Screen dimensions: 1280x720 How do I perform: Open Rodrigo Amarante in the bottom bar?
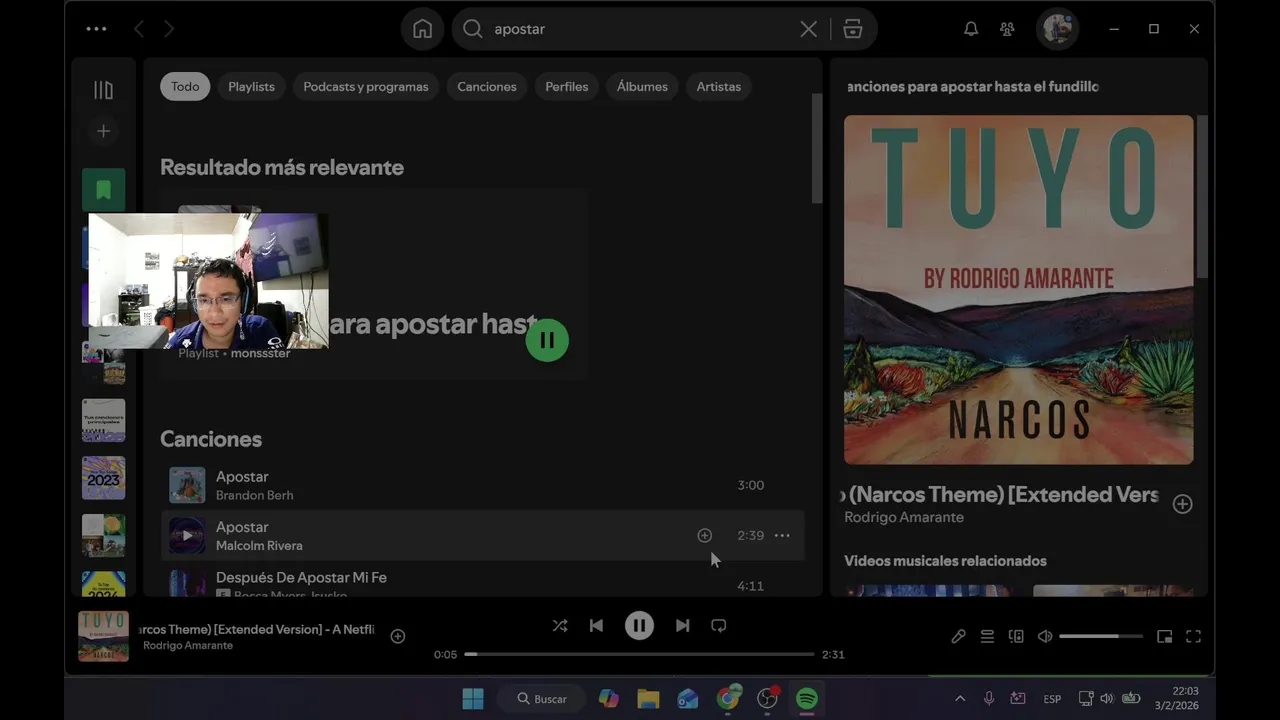pos(188,645)
